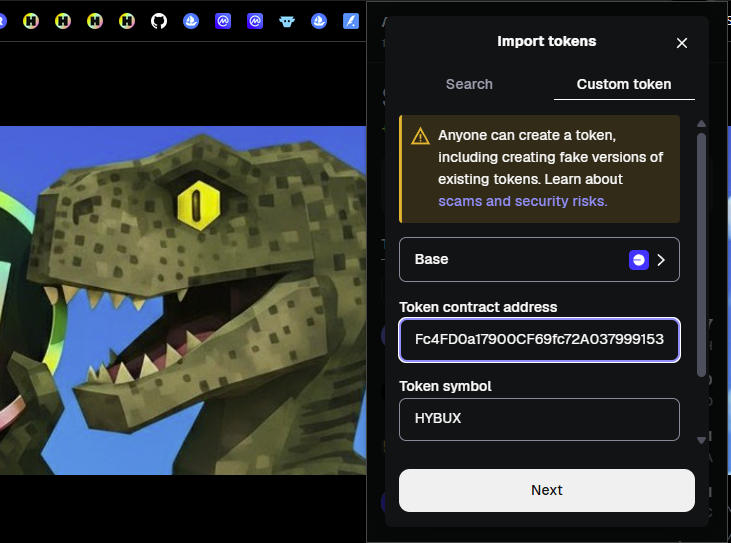Open the GitHub bookmark icon
The image size is (731, 543).
coord(159,21)
